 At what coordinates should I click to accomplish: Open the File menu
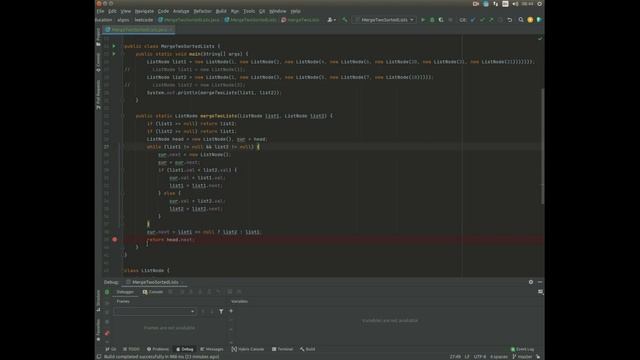(x=100, y=11)
